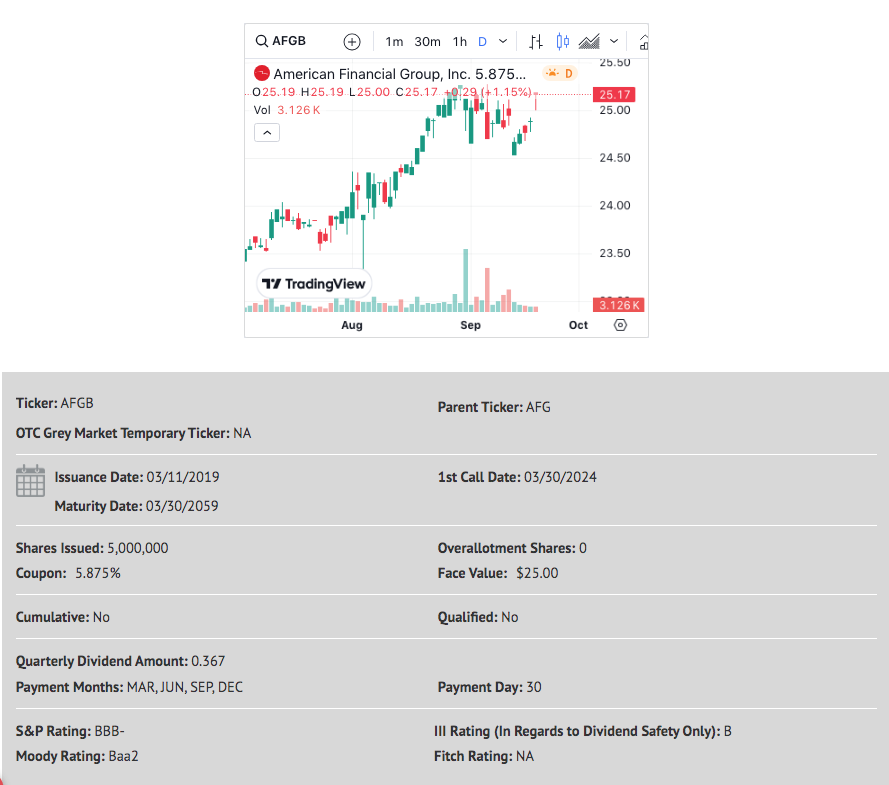This screenshot has width=889, height=785.
Task: Click the American Financial Group red logo
Action: pos(261,74)
